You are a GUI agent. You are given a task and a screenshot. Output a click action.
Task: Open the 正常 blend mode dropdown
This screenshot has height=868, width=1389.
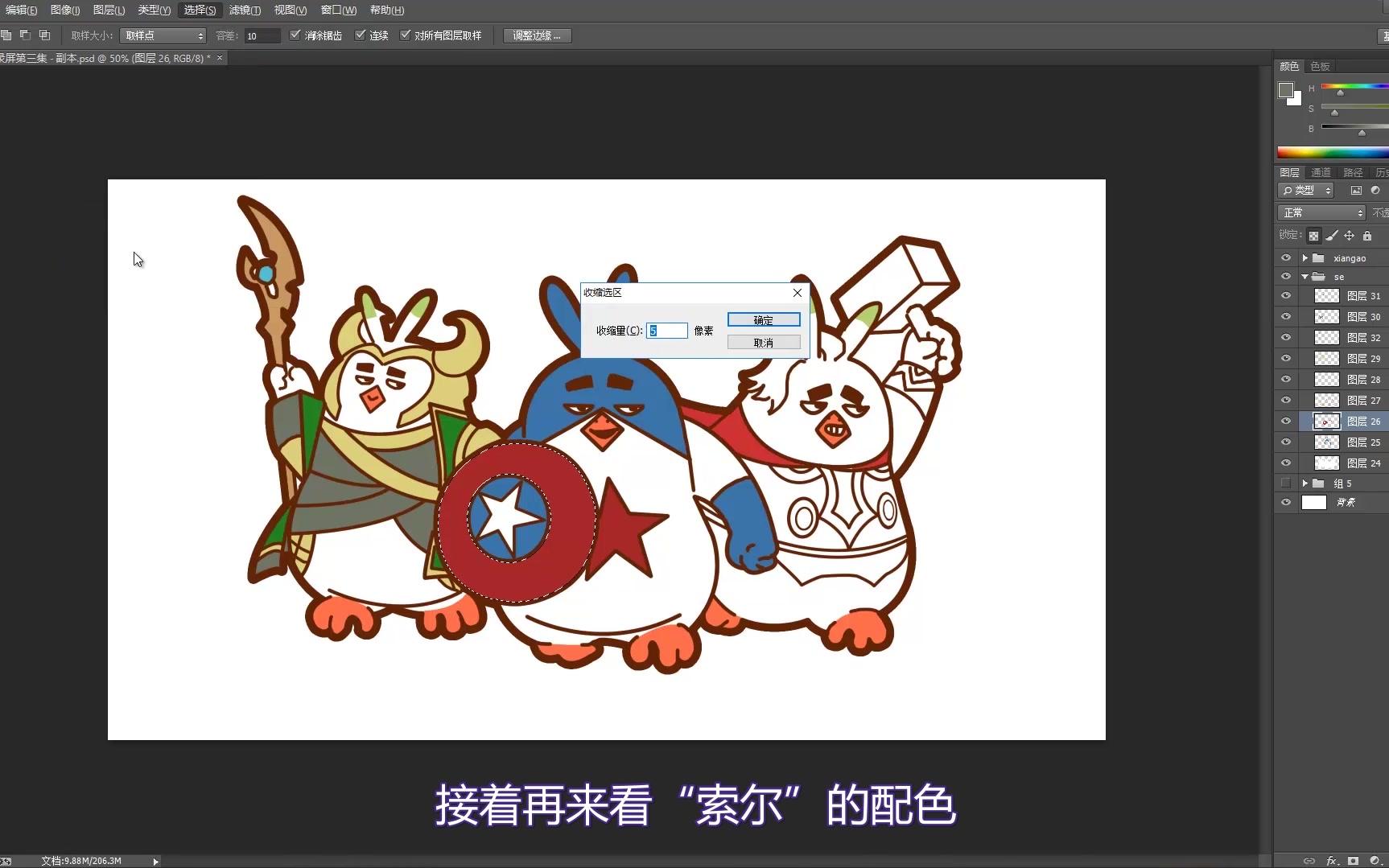pyautogui.click(x=1321, y=213)
